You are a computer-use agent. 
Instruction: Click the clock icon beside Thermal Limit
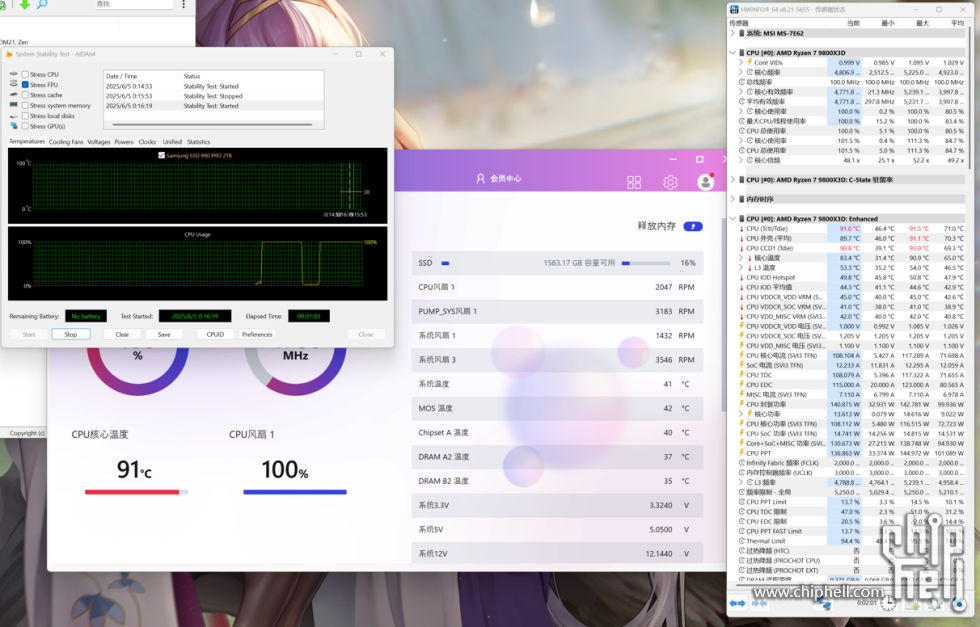coord(742,541)
